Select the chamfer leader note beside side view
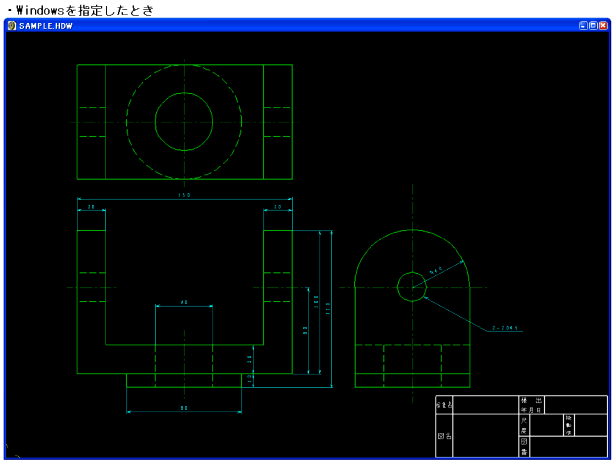This screenshot has height=463, width=613. tap(508, 327)
